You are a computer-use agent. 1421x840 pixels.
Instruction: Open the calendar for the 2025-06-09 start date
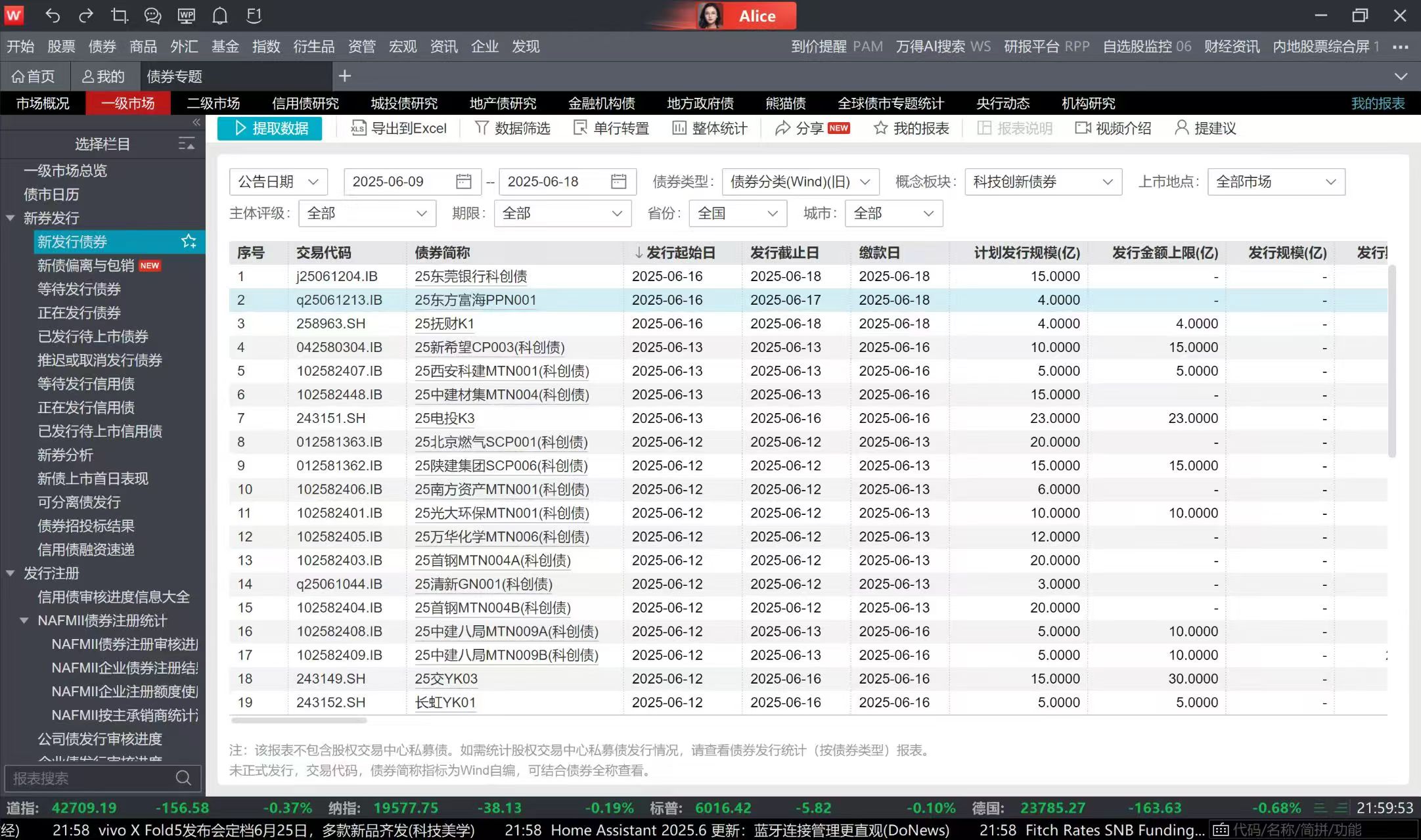tap(463, 181)
